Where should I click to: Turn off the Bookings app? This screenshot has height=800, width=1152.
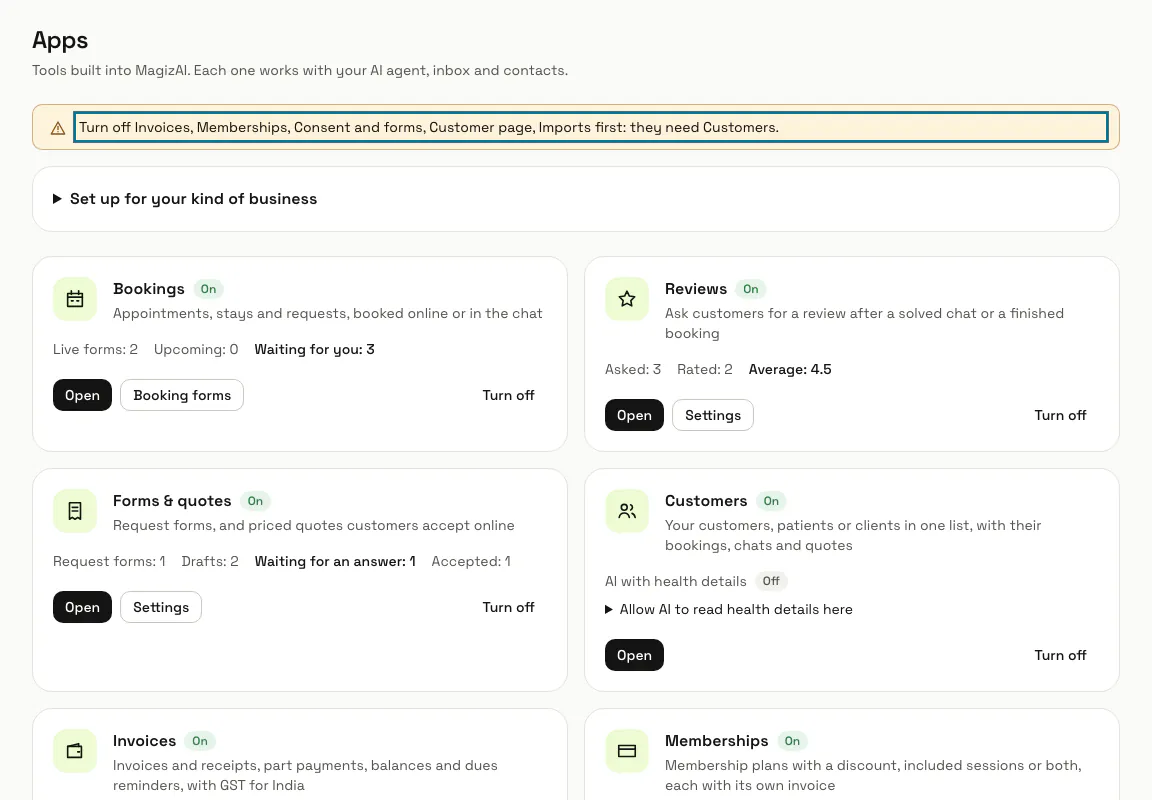click(x=508, y=395)
